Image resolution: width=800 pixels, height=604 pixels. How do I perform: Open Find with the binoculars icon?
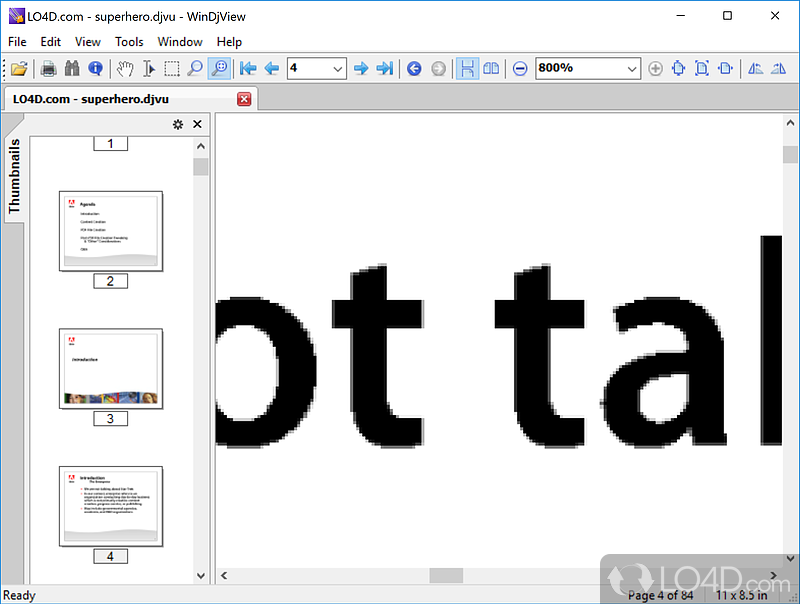pos(72,68)
